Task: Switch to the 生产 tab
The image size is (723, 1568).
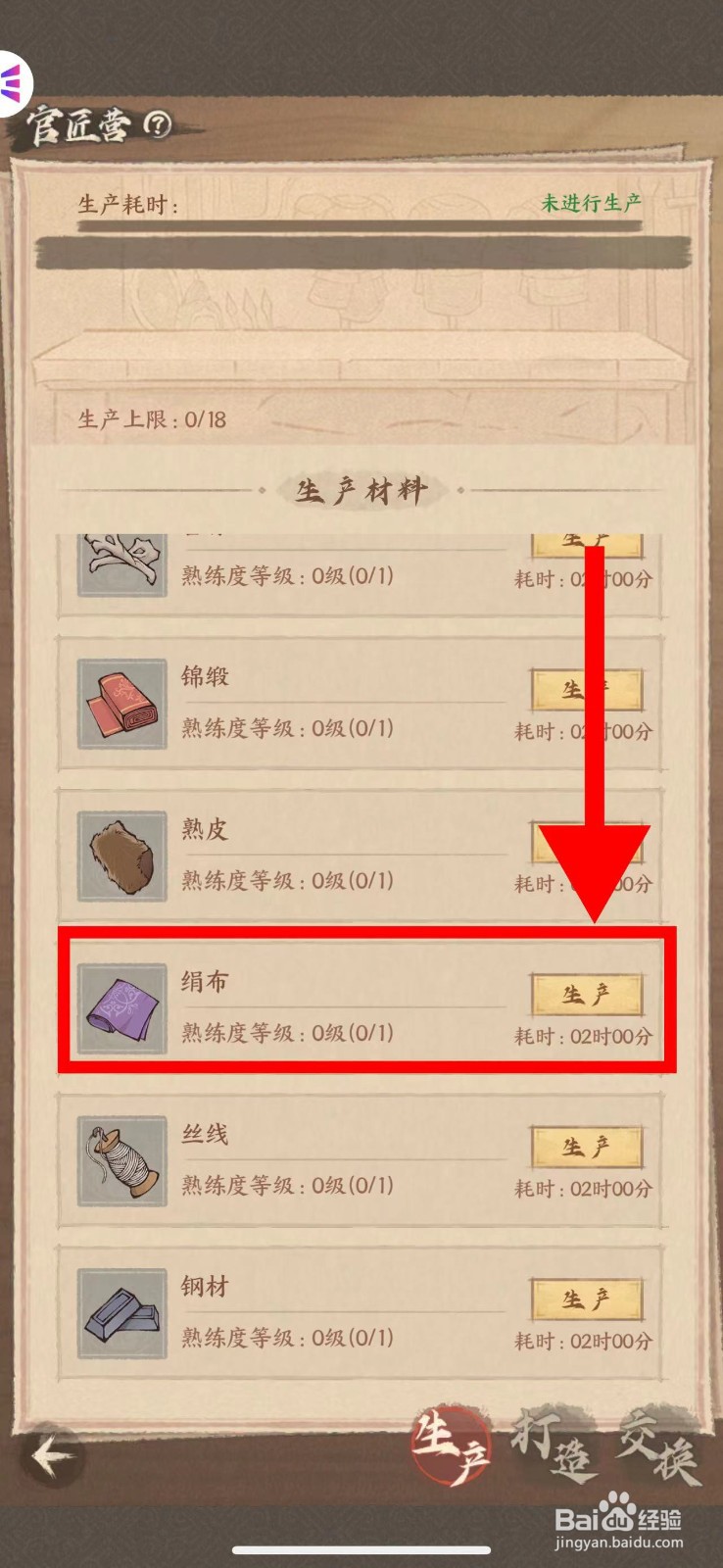Action: pos(451,1448)
